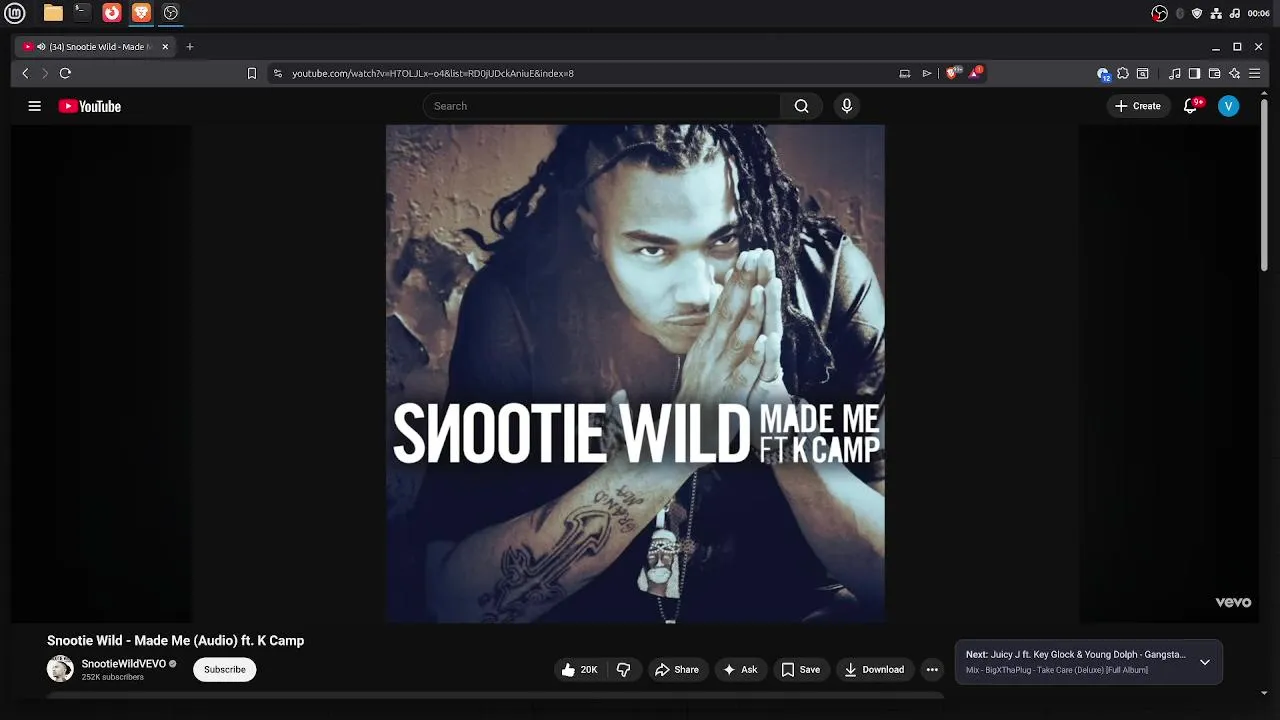Image resolution: width=1280 pixels, height=720 pixels.
Task: Click the browser address bar URL
Action: (x=433, y=73)
